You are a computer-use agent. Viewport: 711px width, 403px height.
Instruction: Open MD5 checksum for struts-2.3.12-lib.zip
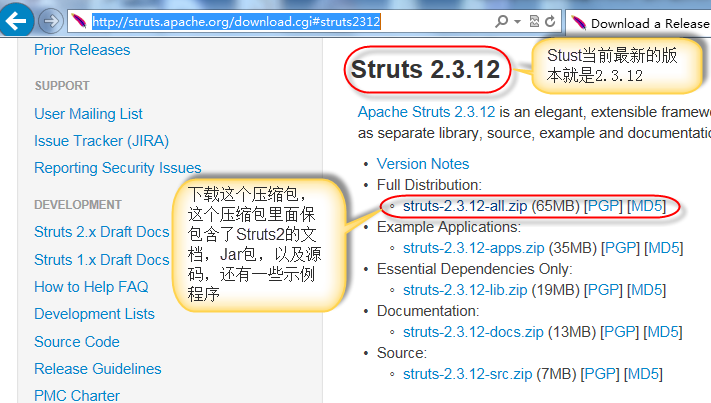pyautogui.click(x=646, y=290)
